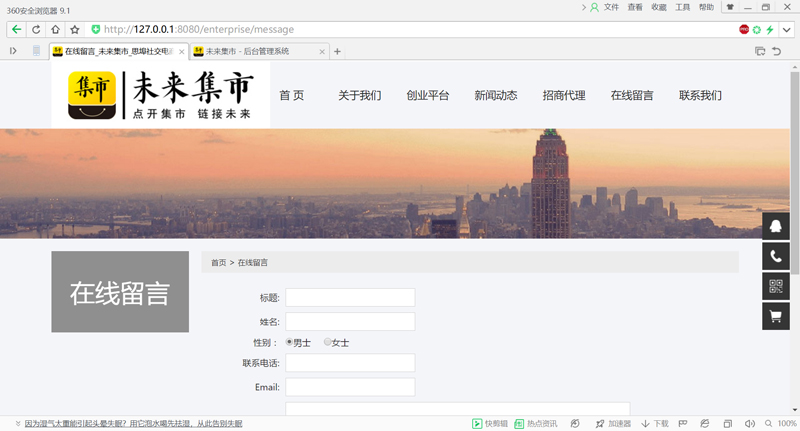Open the 关于我们 navigation link
The image size is (800, 431).
coord(359,96)
